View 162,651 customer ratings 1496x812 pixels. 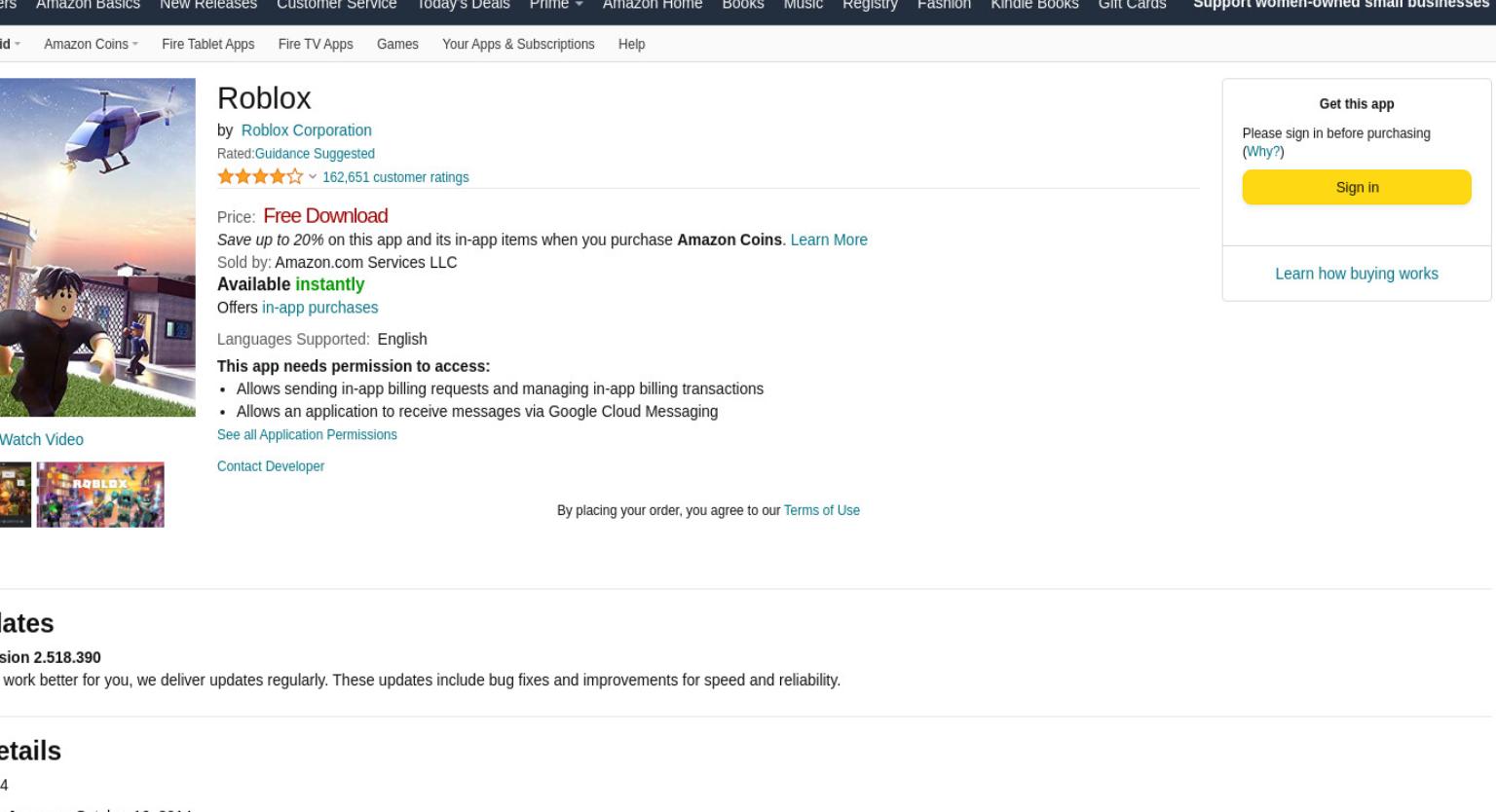(395, 177)
